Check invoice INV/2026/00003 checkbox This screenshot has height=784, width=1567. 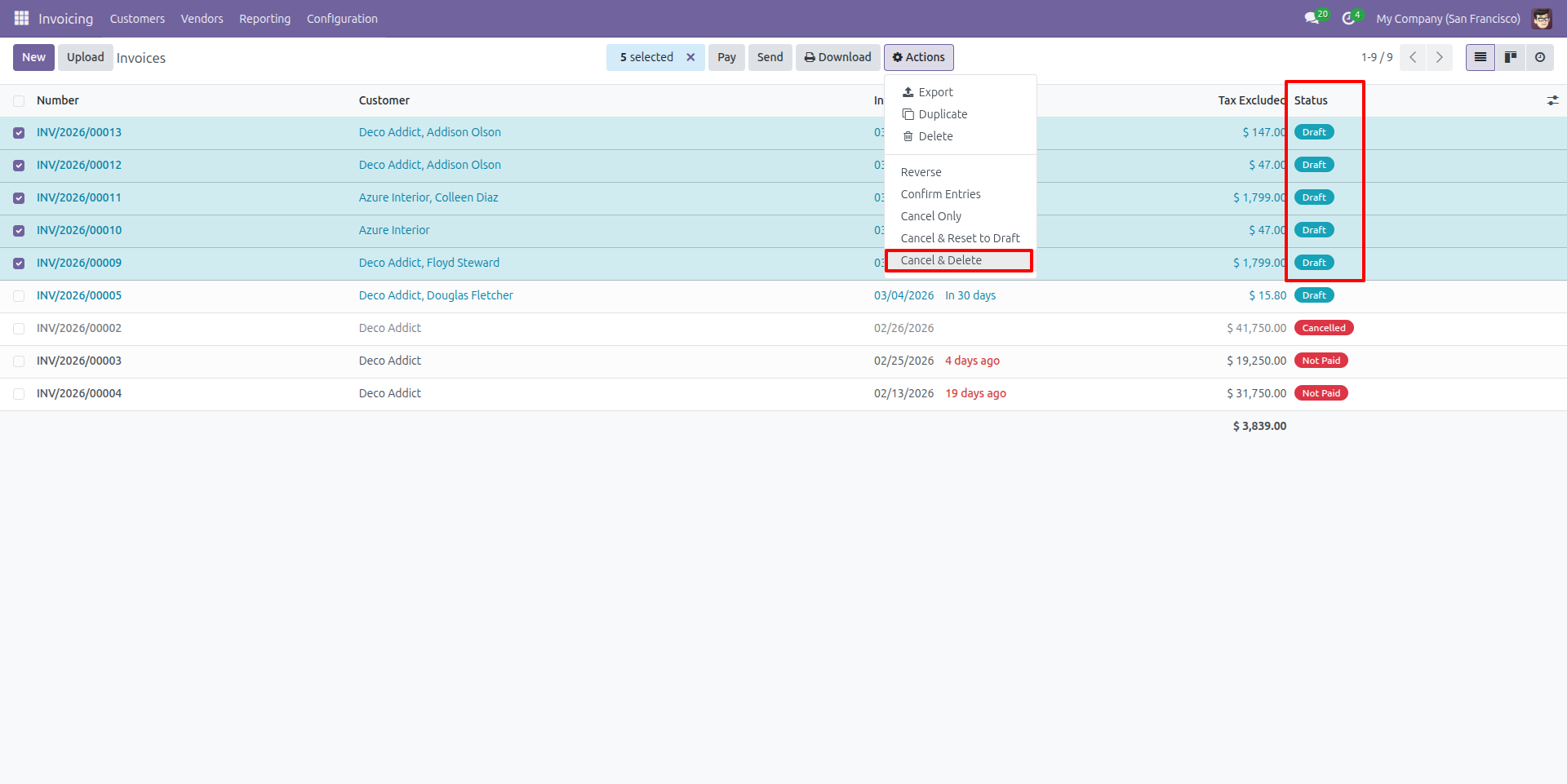(x=19, y=361)
